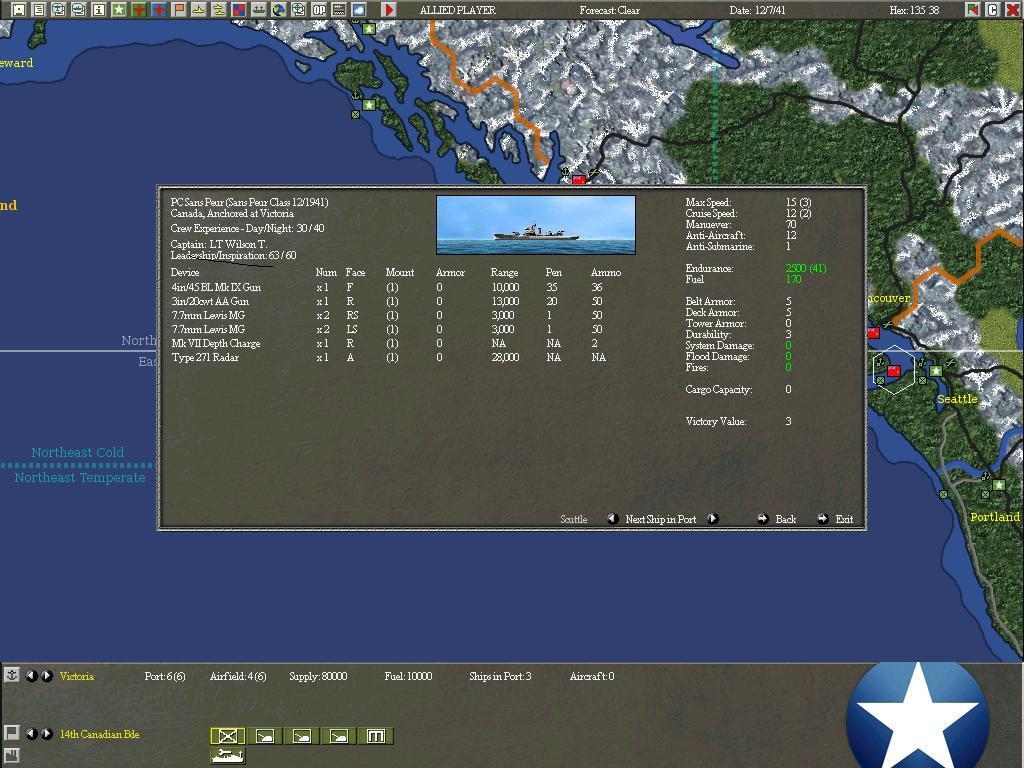Image resolution: width=1024 pixels, height=768 pixels.
Task: Select the fortification unit icon right of the gun icons
Action: tap(376, 736)
